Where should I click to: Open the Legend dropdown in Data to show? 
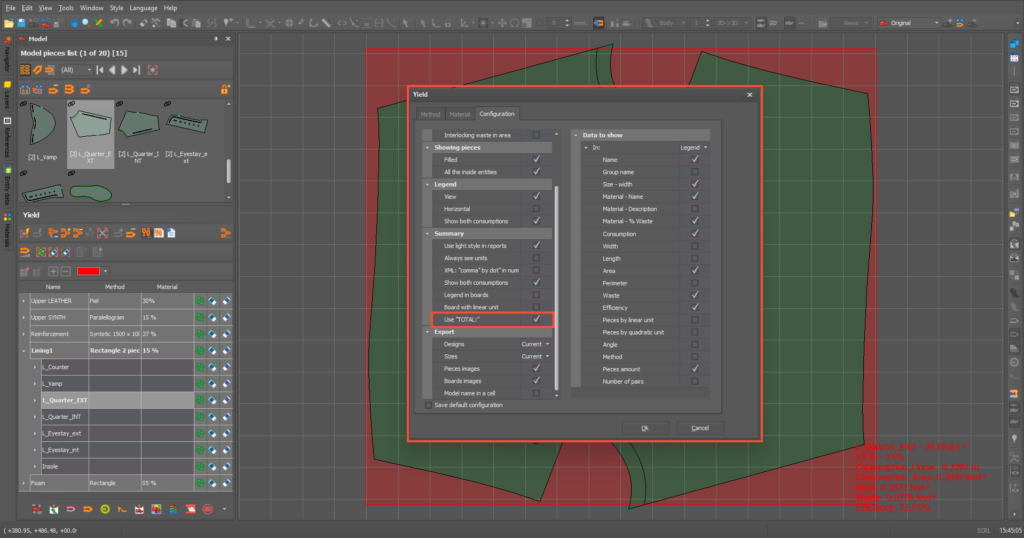(x=693, y=147)
